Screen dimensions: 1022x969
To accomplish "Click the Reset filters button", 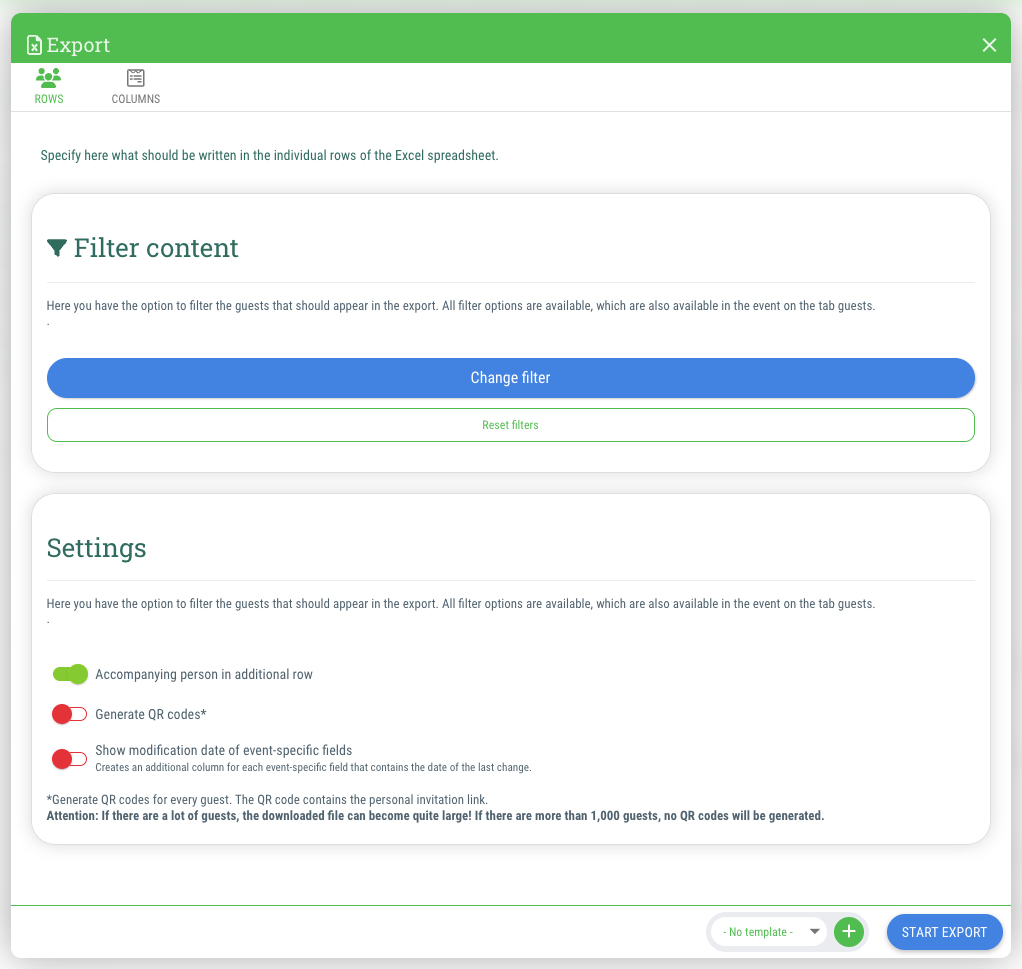I will point(510,425).
